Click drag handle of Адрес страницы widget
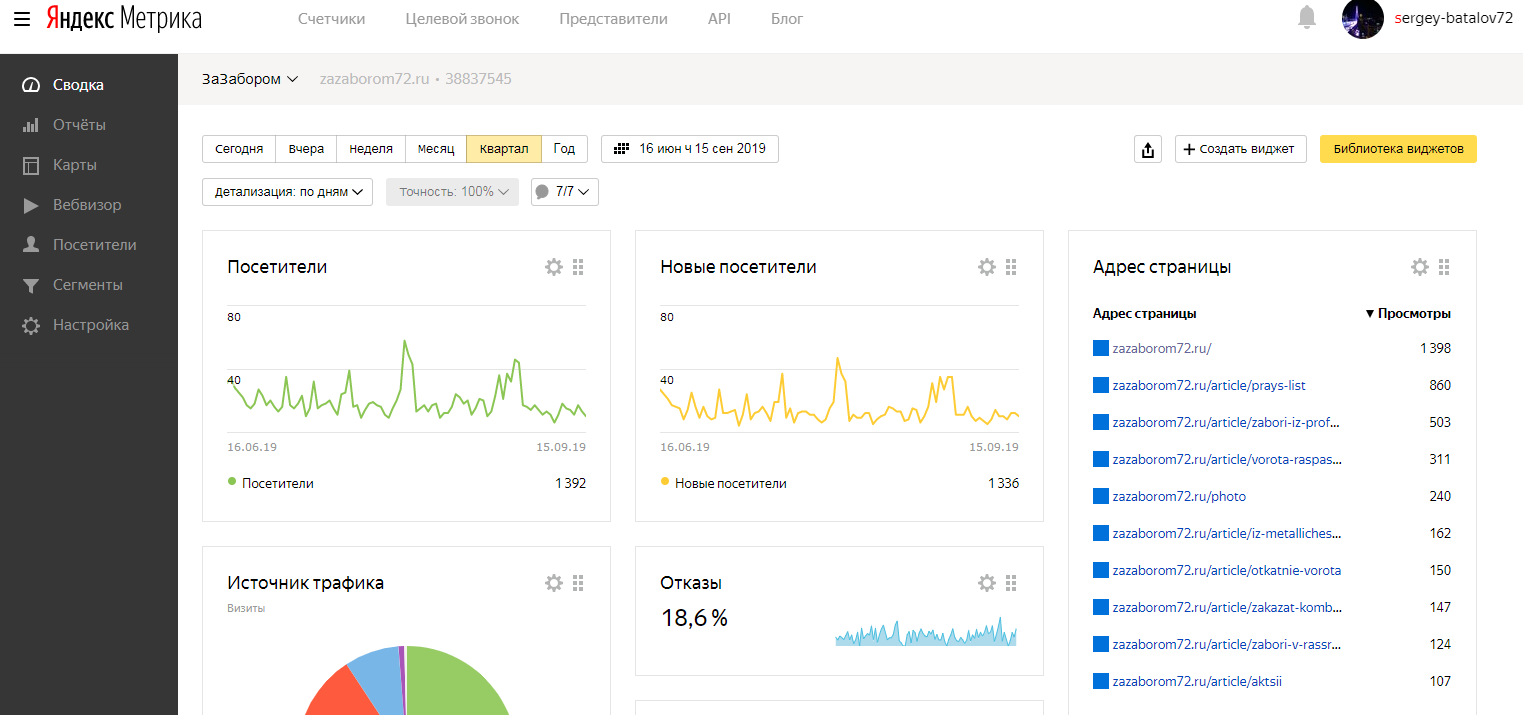 coord(1444,267)
